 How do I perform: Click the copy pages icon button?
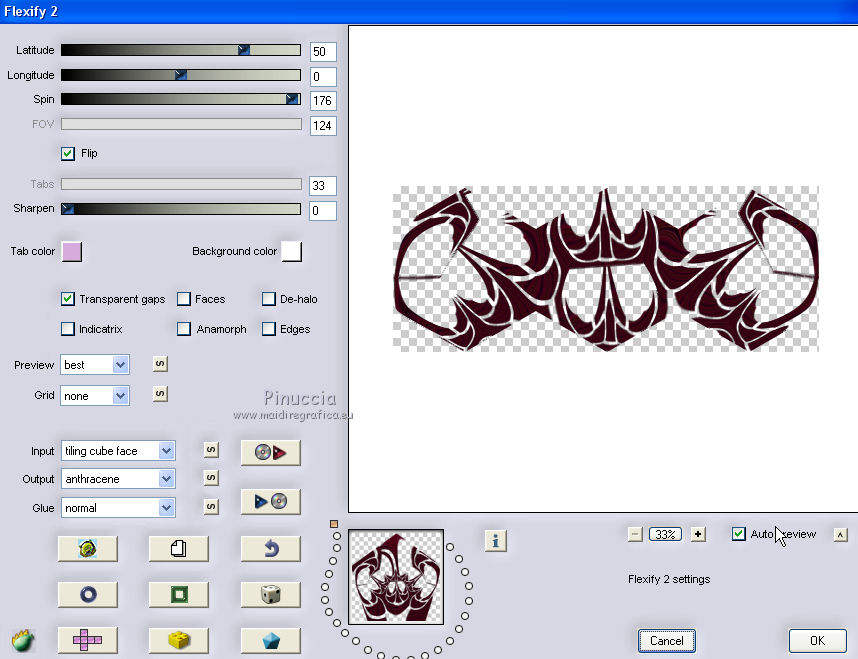178,548
